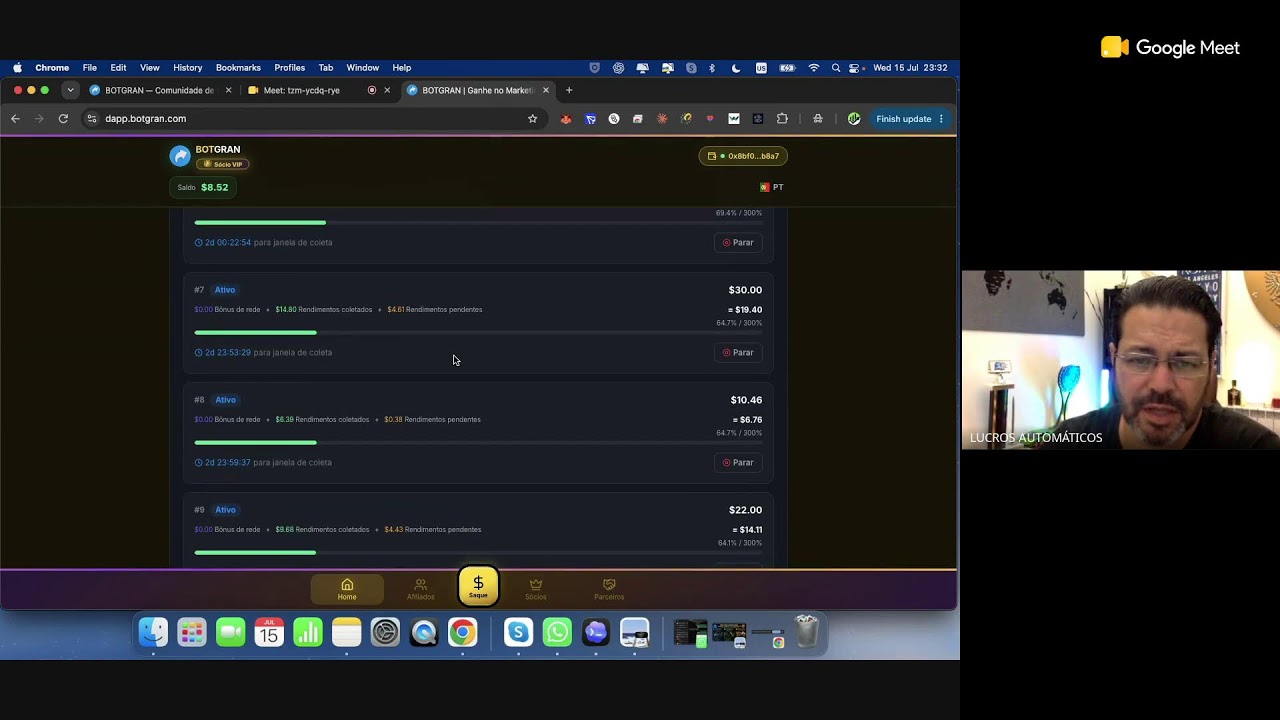
Task: Click the BOTGRAN logo icon
Action: coord(180,156)
